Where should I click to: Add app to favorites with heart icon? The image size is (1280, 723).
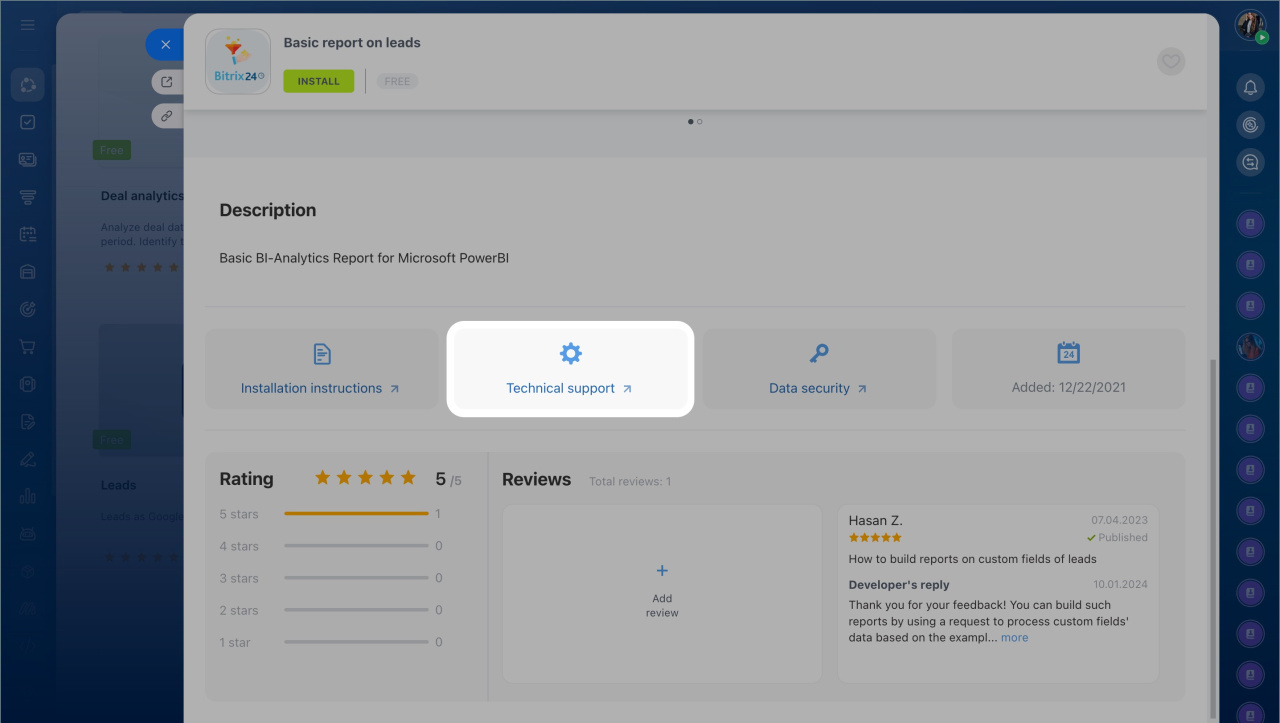pyautogui.click(x=1170, y=62)
